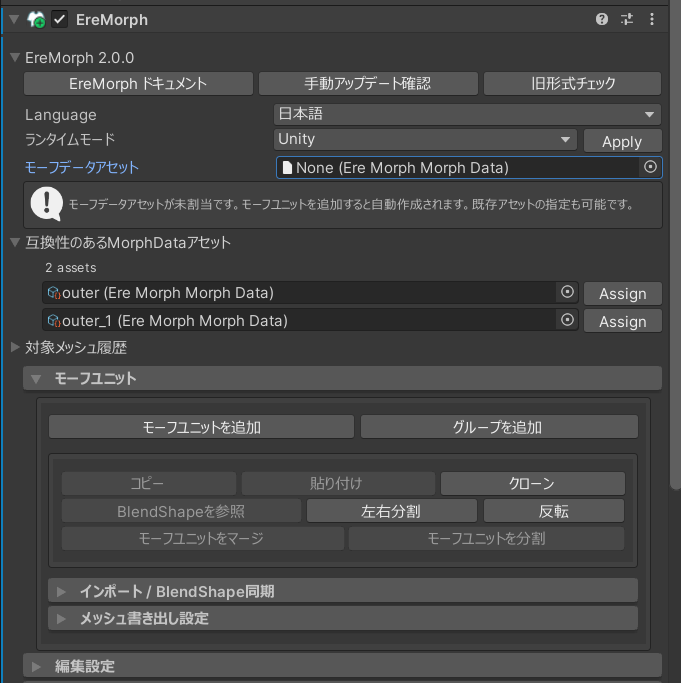Expand the メッシュ書き出し設定 section
Image resolution: width=681 pixels, height=683 pixels.
pos(343,619)
